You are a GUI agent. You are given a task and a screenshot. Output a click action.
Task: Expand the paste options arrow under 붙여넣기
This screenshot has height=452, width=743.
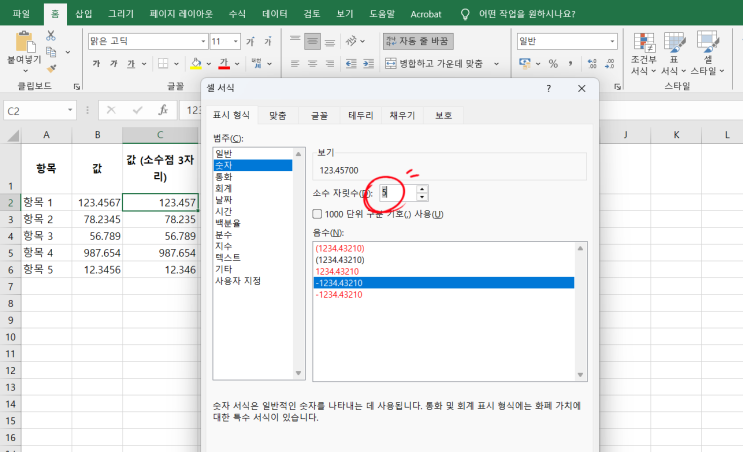coord(25,71)
